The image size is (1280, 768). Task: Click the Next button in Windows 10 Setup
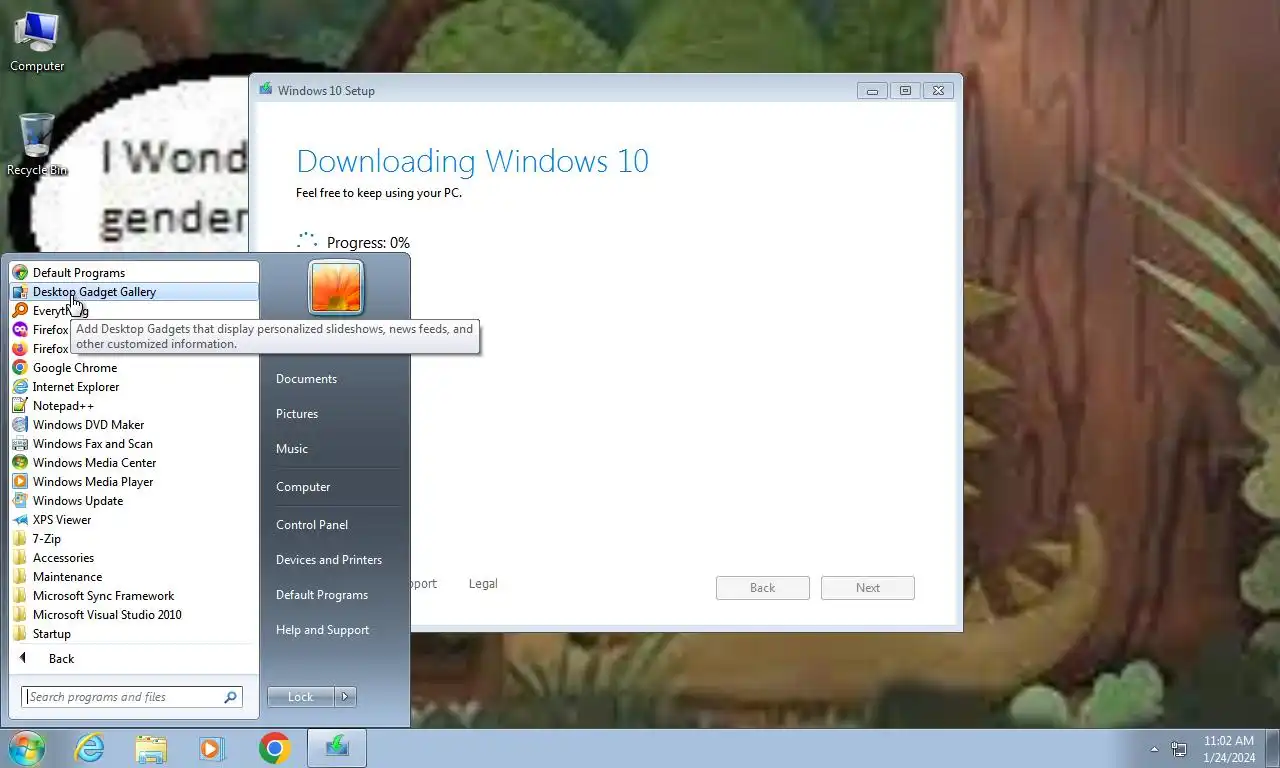point(868,587)
